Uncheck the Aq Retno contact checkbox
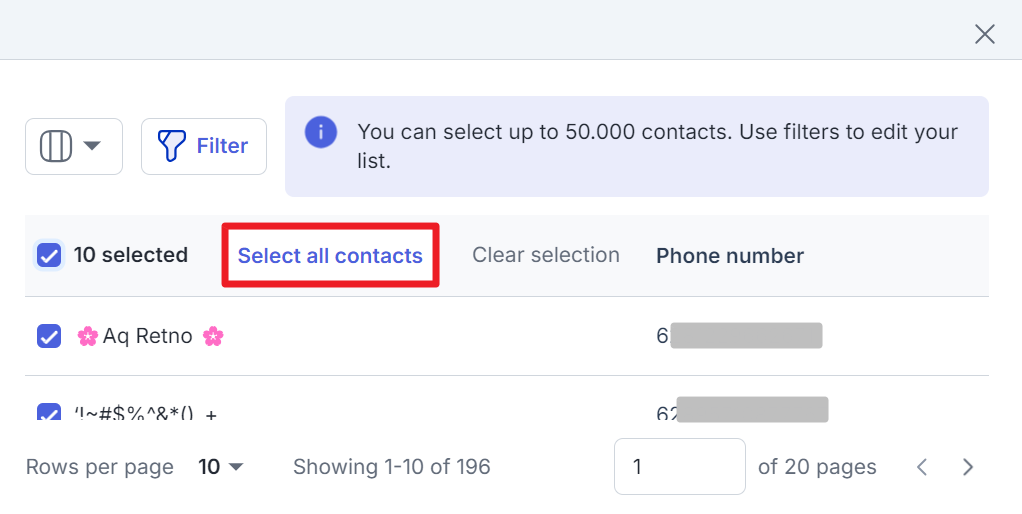This screenshot has width=1022, height=514. (x=49, y=336)
